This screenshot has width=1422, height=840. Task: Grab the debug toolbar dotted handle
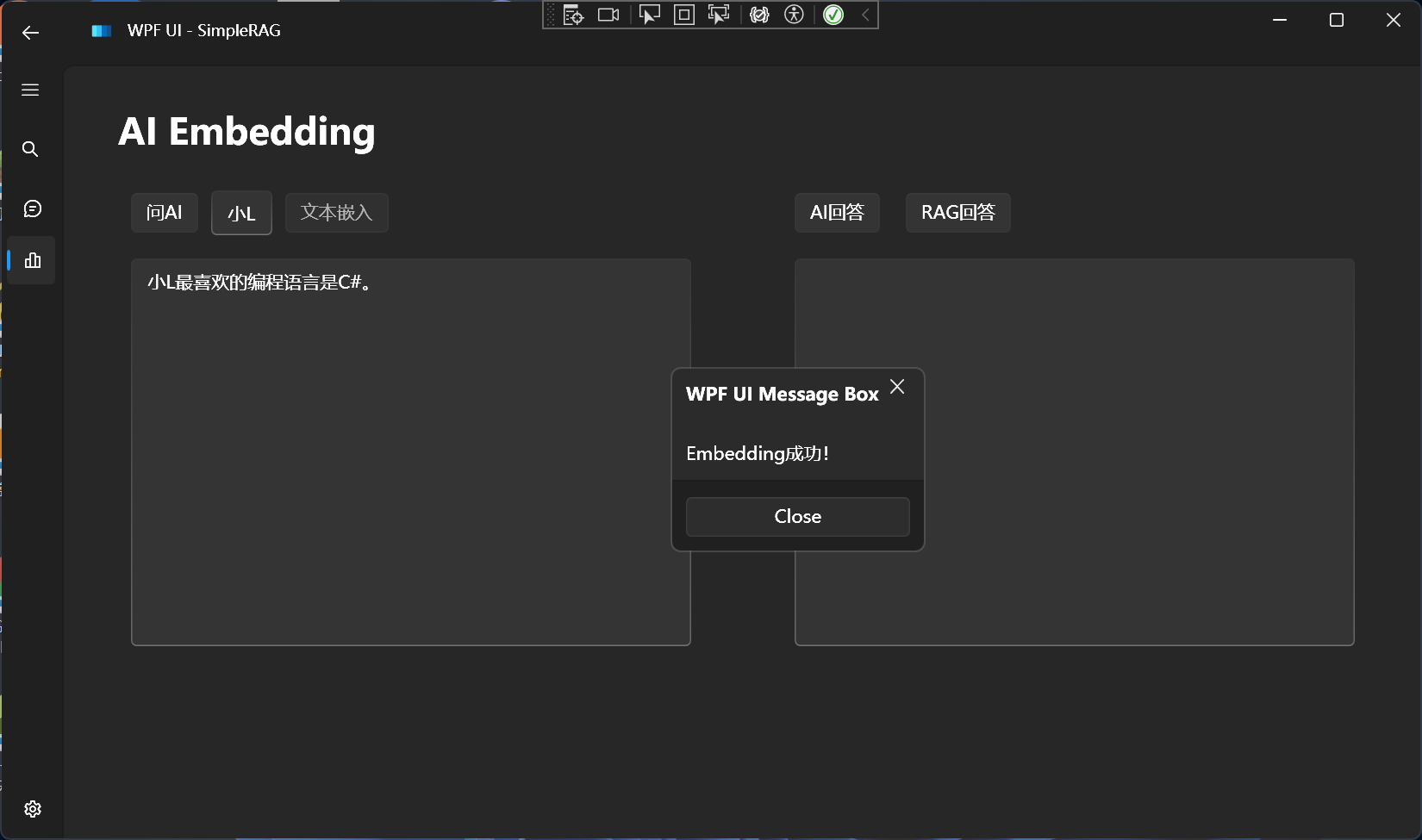(x=551, y=15)
